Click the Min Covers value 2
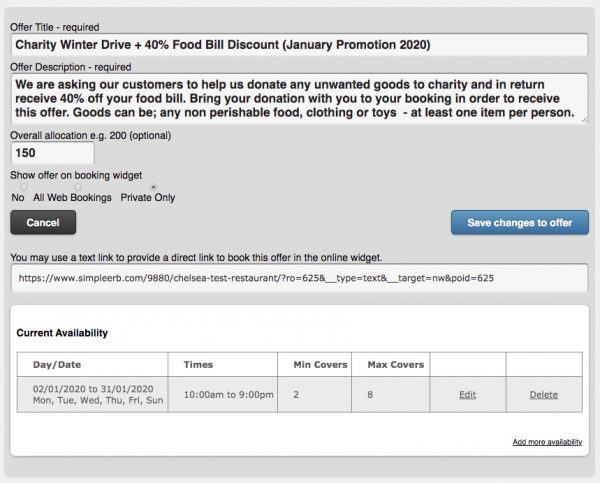Screen dimensions: 600x483 pyautogui.click(x=295, y=395)
